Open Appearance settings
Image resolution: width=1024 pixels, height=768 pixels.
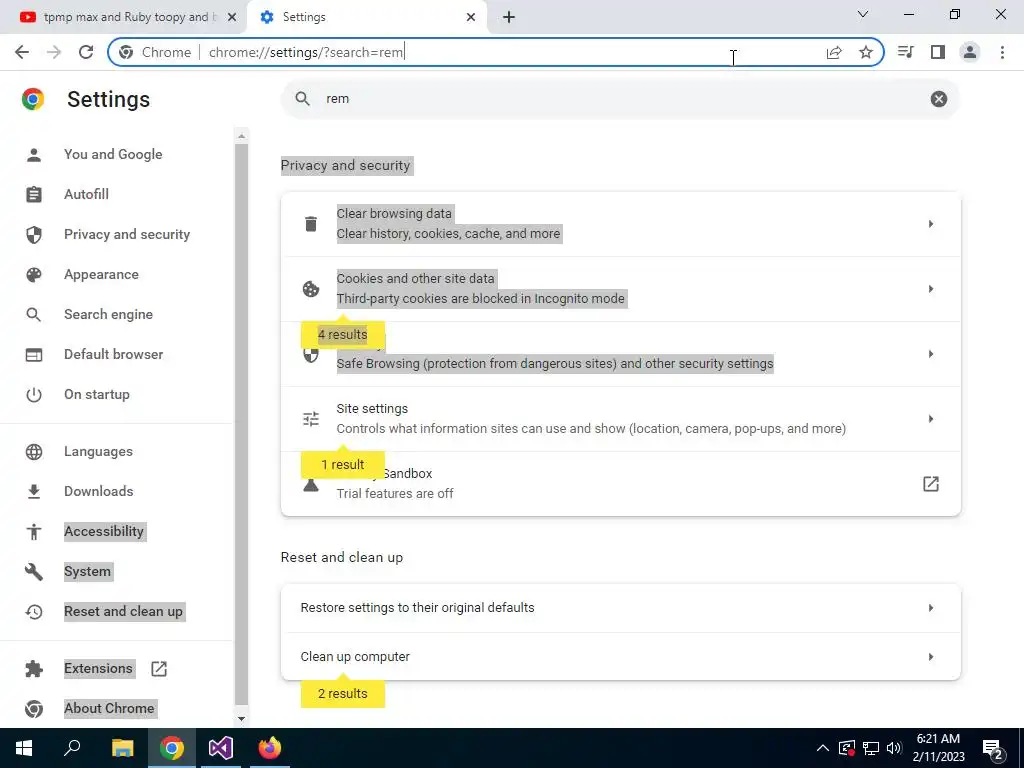(101, 274)
